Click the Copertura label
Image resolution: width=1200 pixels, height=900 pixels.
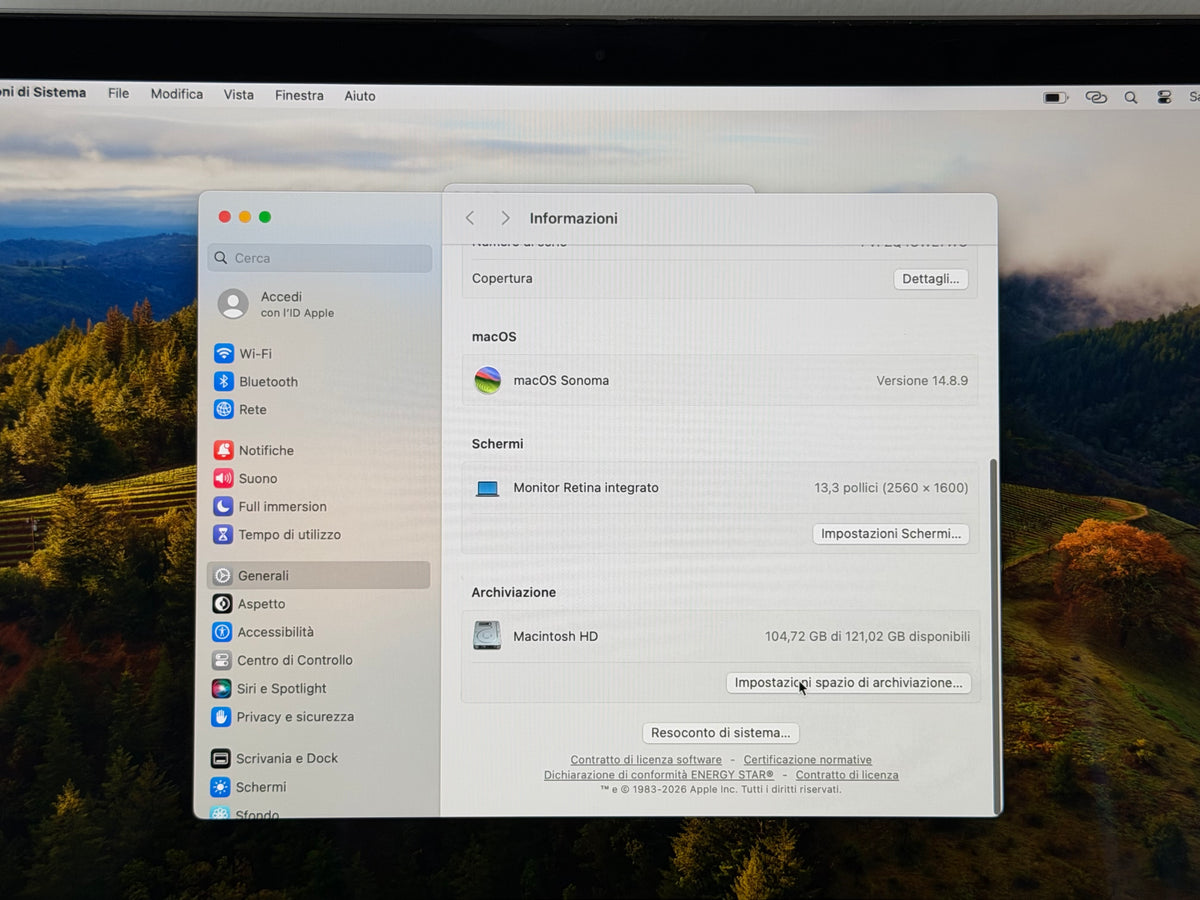(502, 278)
